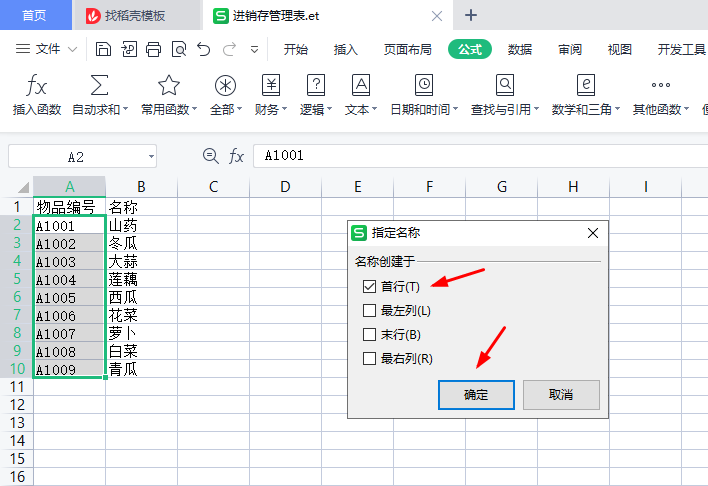Click the Redo arrow icon
This screenshot has height=486, width=708.
tap(229, 49)
